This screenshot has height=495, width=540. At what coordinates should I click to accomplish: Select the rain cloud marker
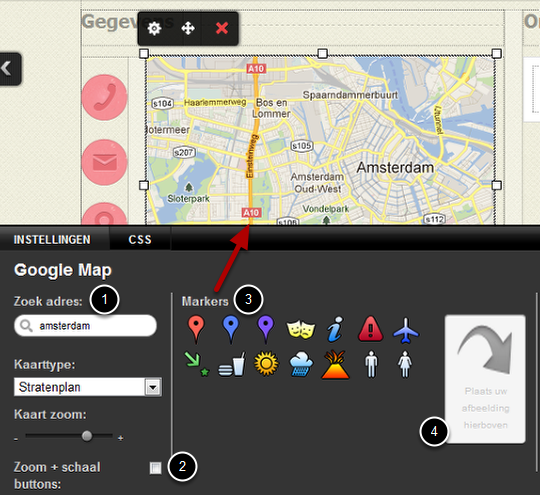click(301, 364)
